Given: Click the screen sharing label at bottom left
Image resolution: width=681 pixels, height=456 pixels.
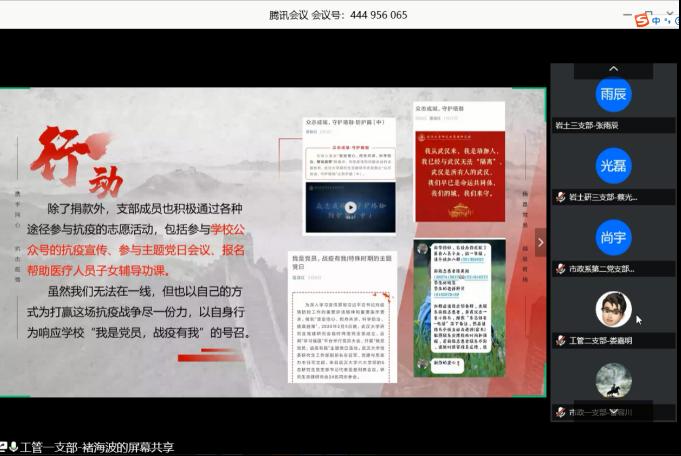Looking at the screenshot, I should click(x=97, y=448).
